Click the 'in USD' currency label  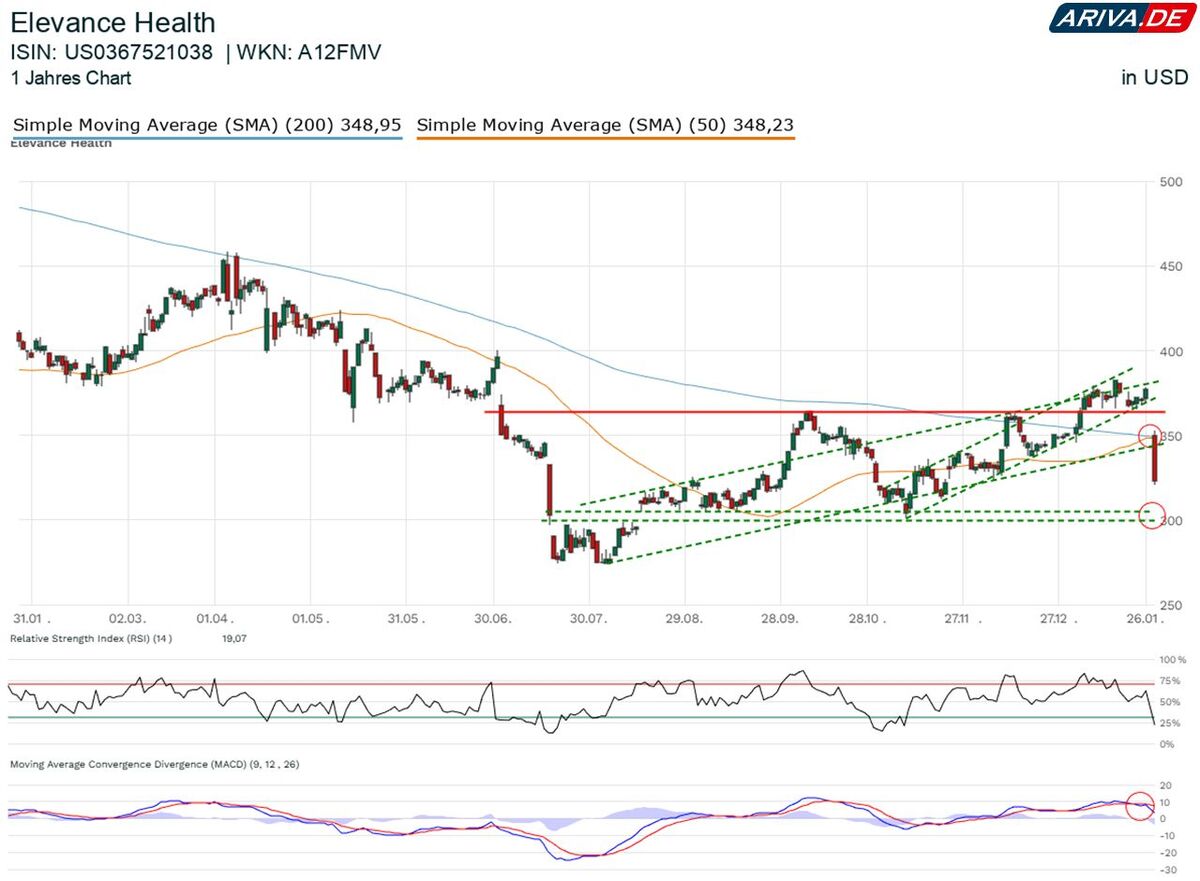1154,78
